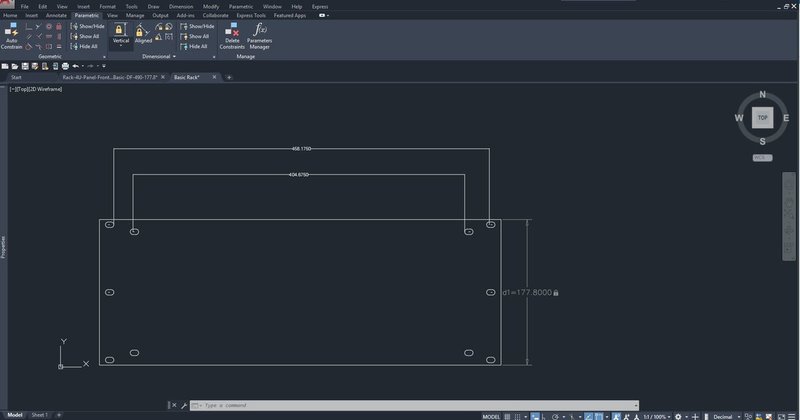Select the Symmetric geometric constraint icon
Viewport: 800px width, 420px height.
49,46
